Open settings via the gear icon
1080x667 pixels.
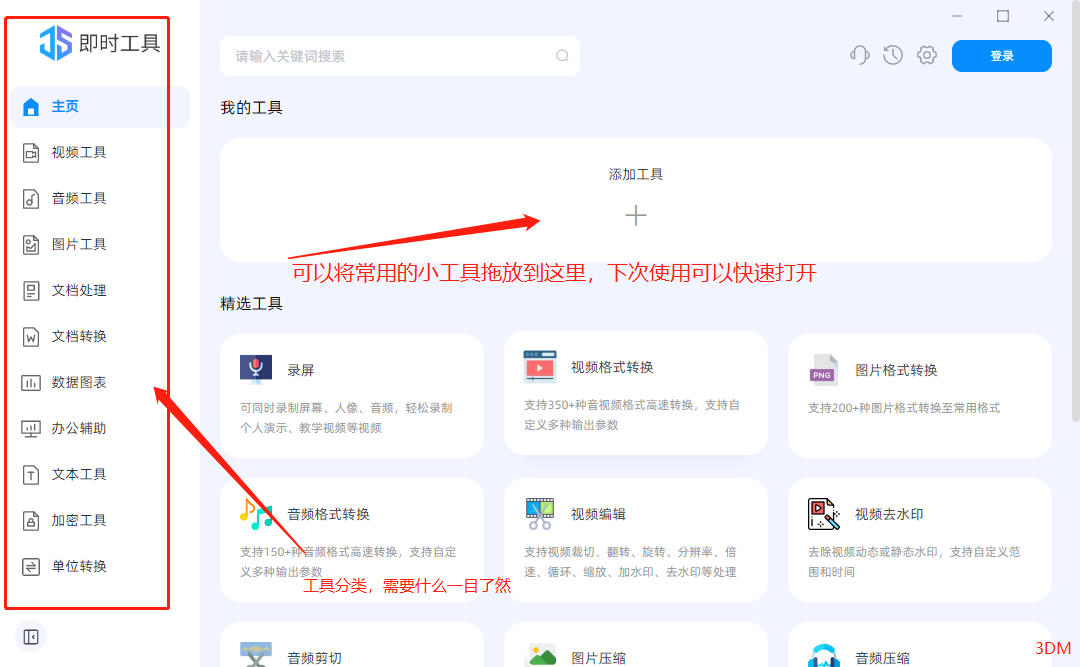(926, 55)
